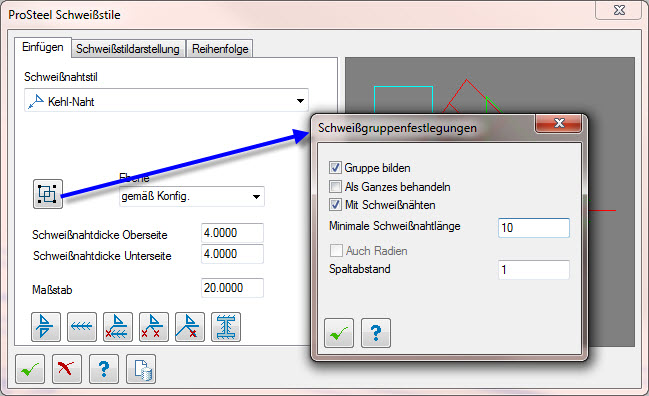Enable the Als Ganzes behandeln checkbox
Screen dimensions: 649x396
tap(335, 186)
